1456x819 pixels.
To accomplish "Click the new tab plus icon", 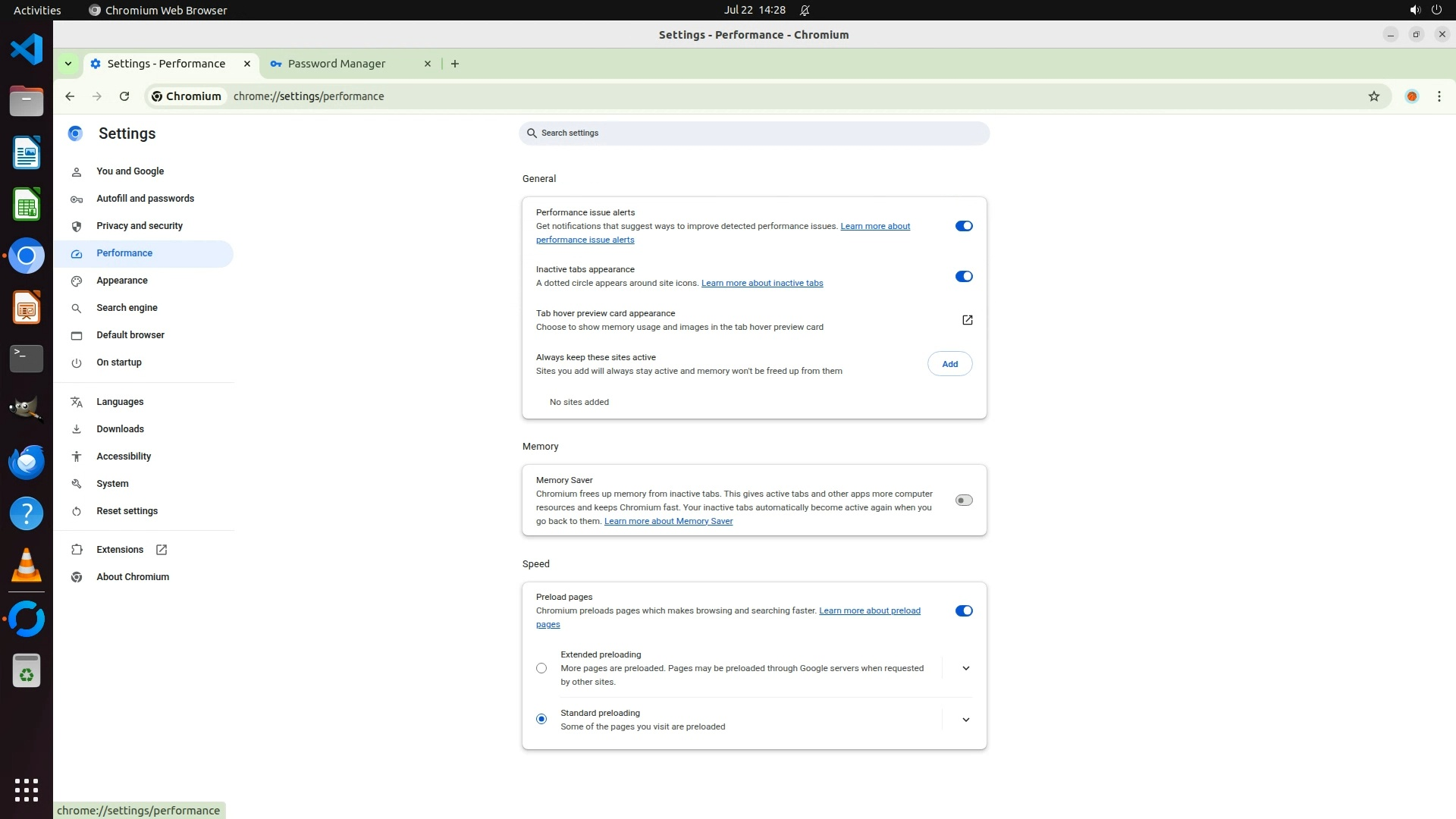I will click(x=454, y=64).
